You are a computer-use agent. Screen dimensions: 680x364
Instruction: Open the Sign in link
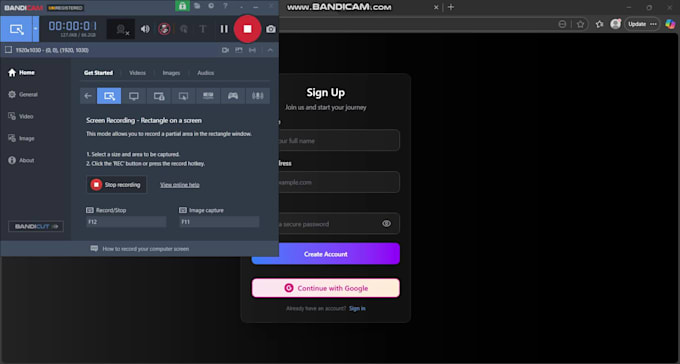(x=357, y=308)
